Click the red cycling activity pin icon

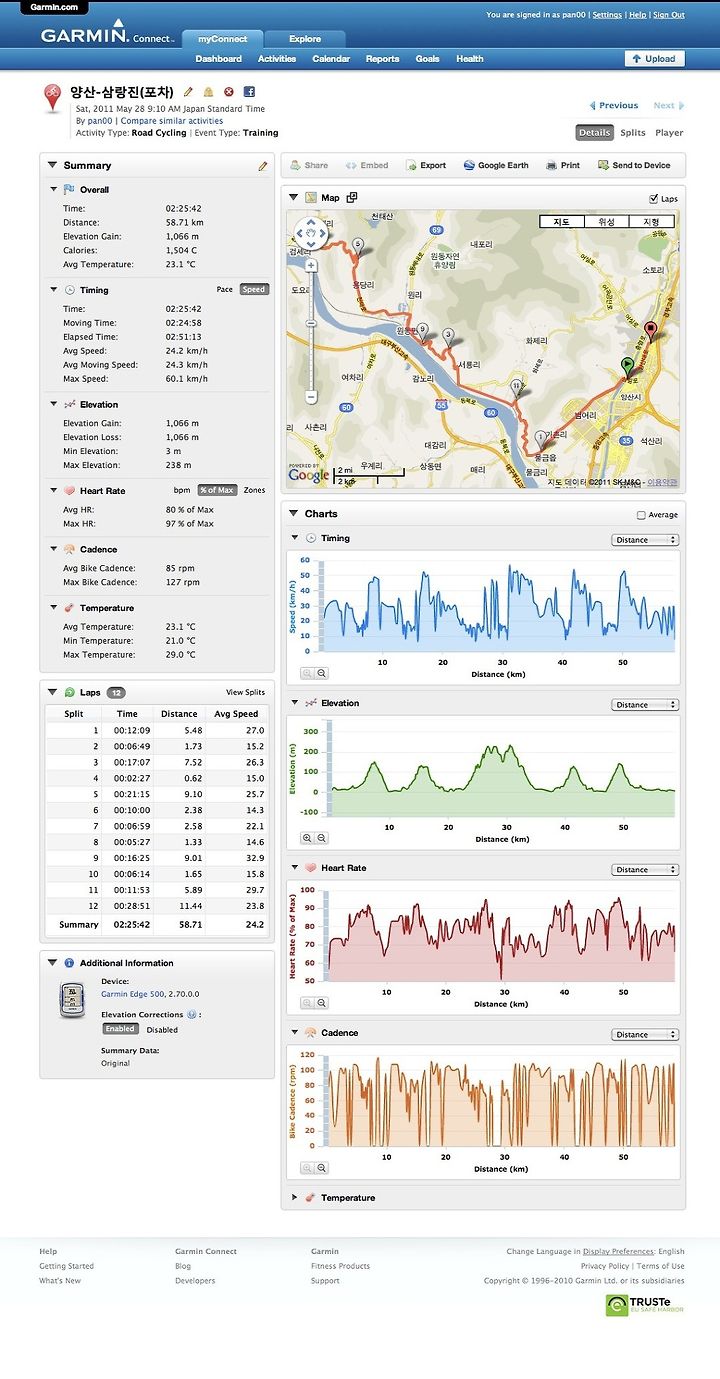point(54,100)
